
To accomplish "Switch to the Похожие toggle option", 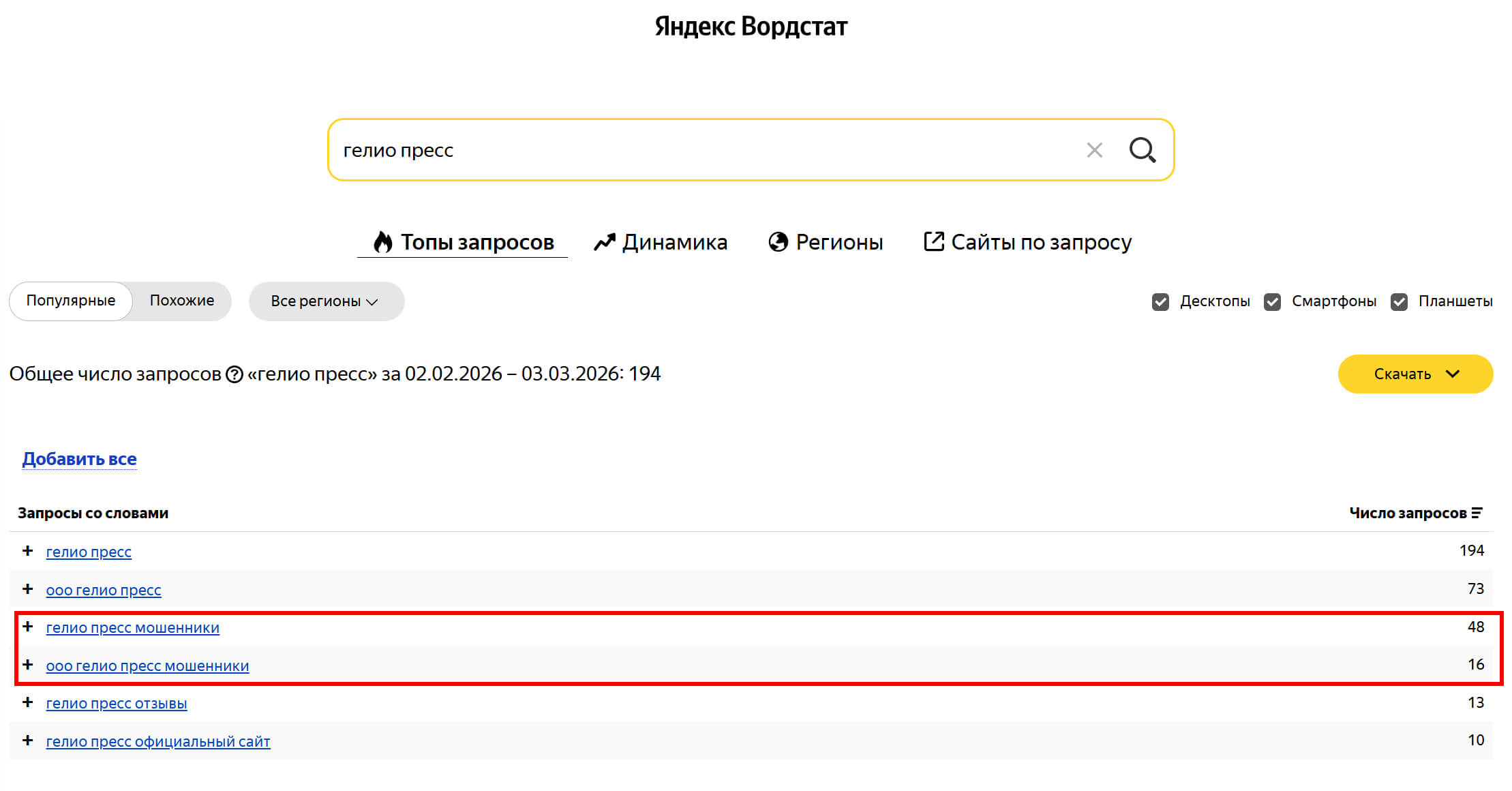I will click(x=181, y=301).
